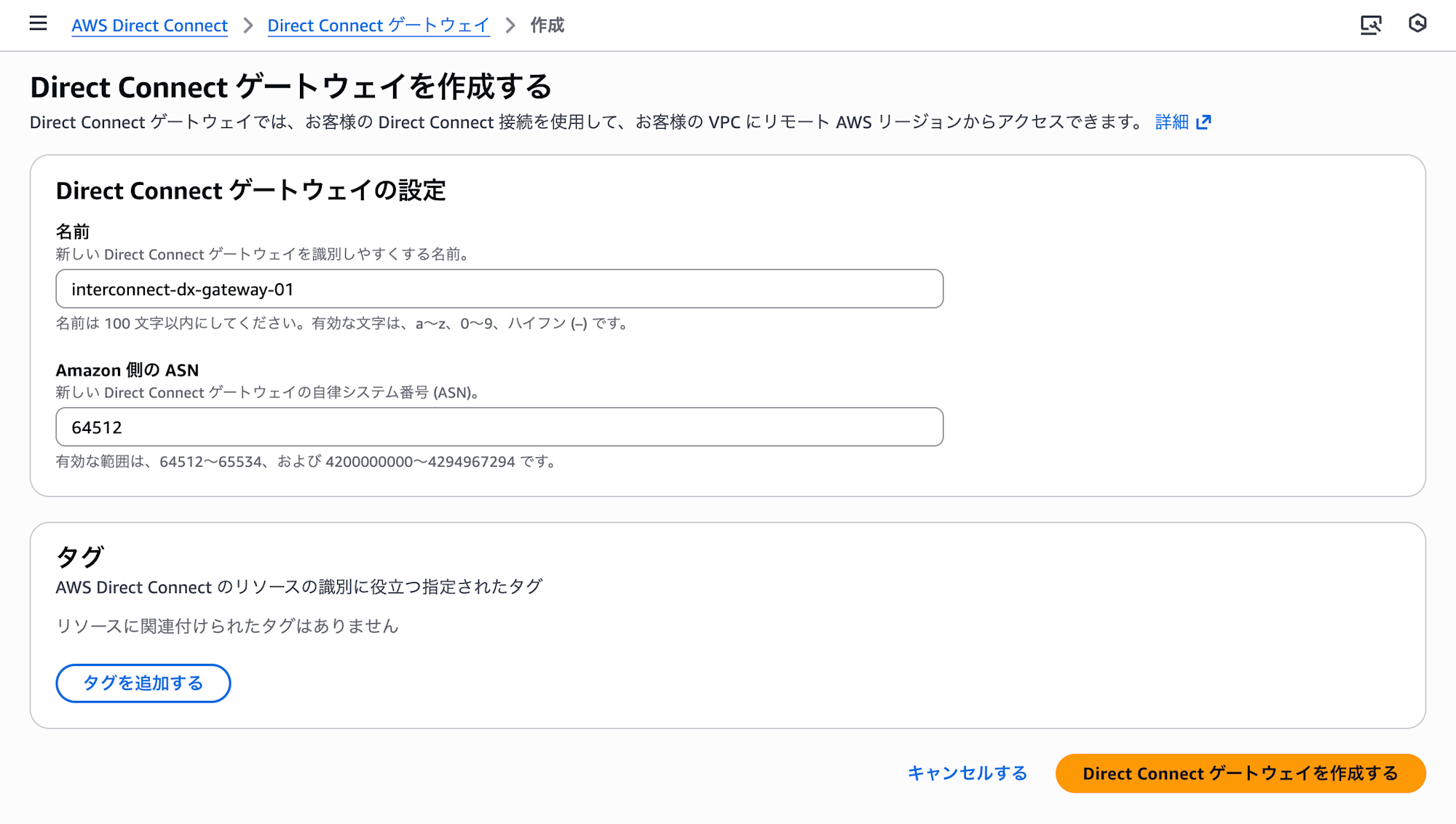Image resolution: width=1456 pixels, height=824 pixels.
Task: Navigate to the AWS Direct Connect breadcrumb link
Action: tap(149, 25)
